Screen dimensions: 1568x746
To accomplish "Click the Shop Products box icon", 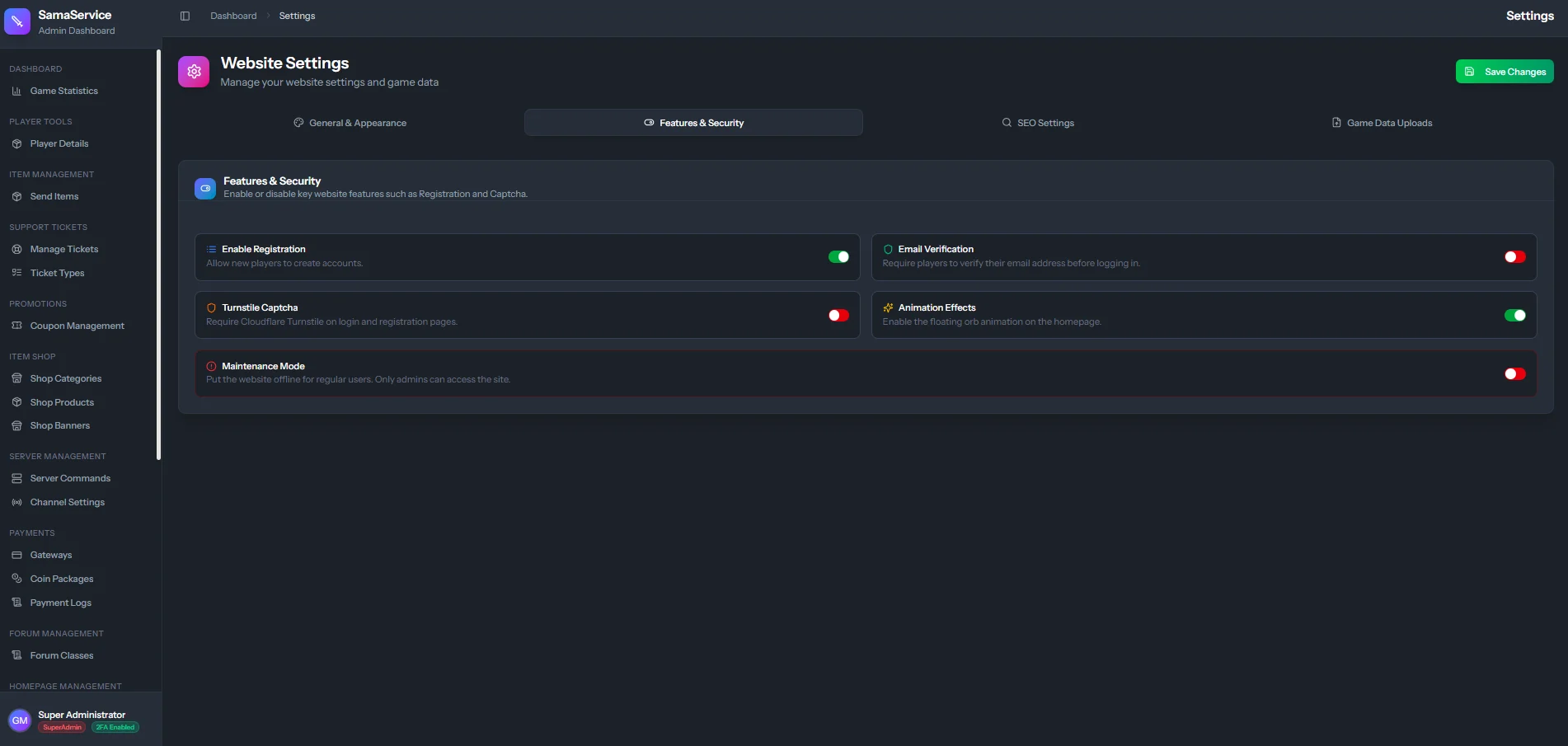I will (16, 402).
